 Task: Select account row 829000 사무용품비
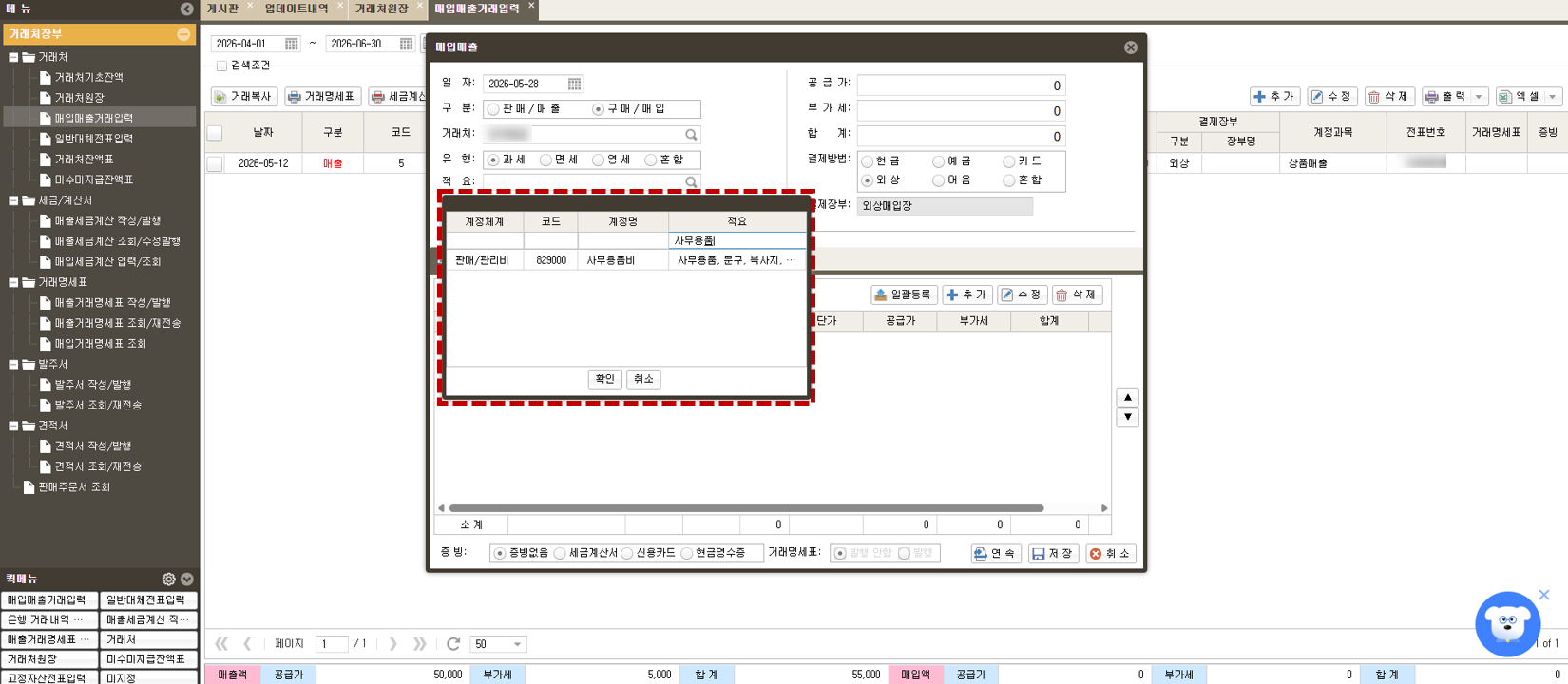coord(626,259)
